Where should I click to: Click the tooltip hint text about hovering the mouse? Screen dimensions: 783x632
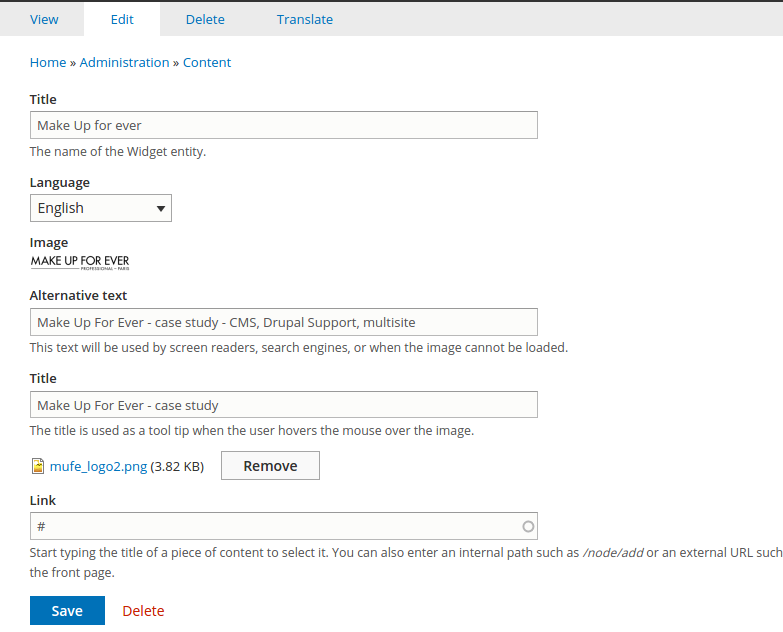point(252,430)
